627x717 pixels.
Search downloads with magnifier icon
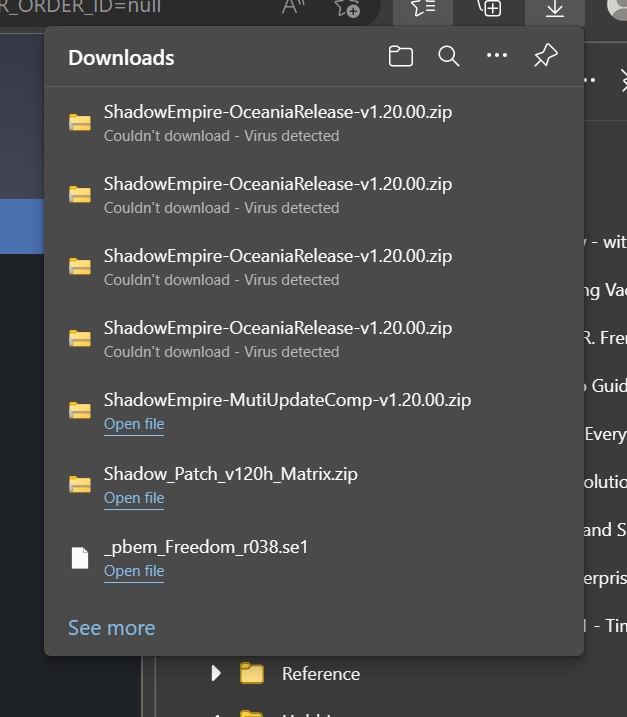tap(449, 56)
